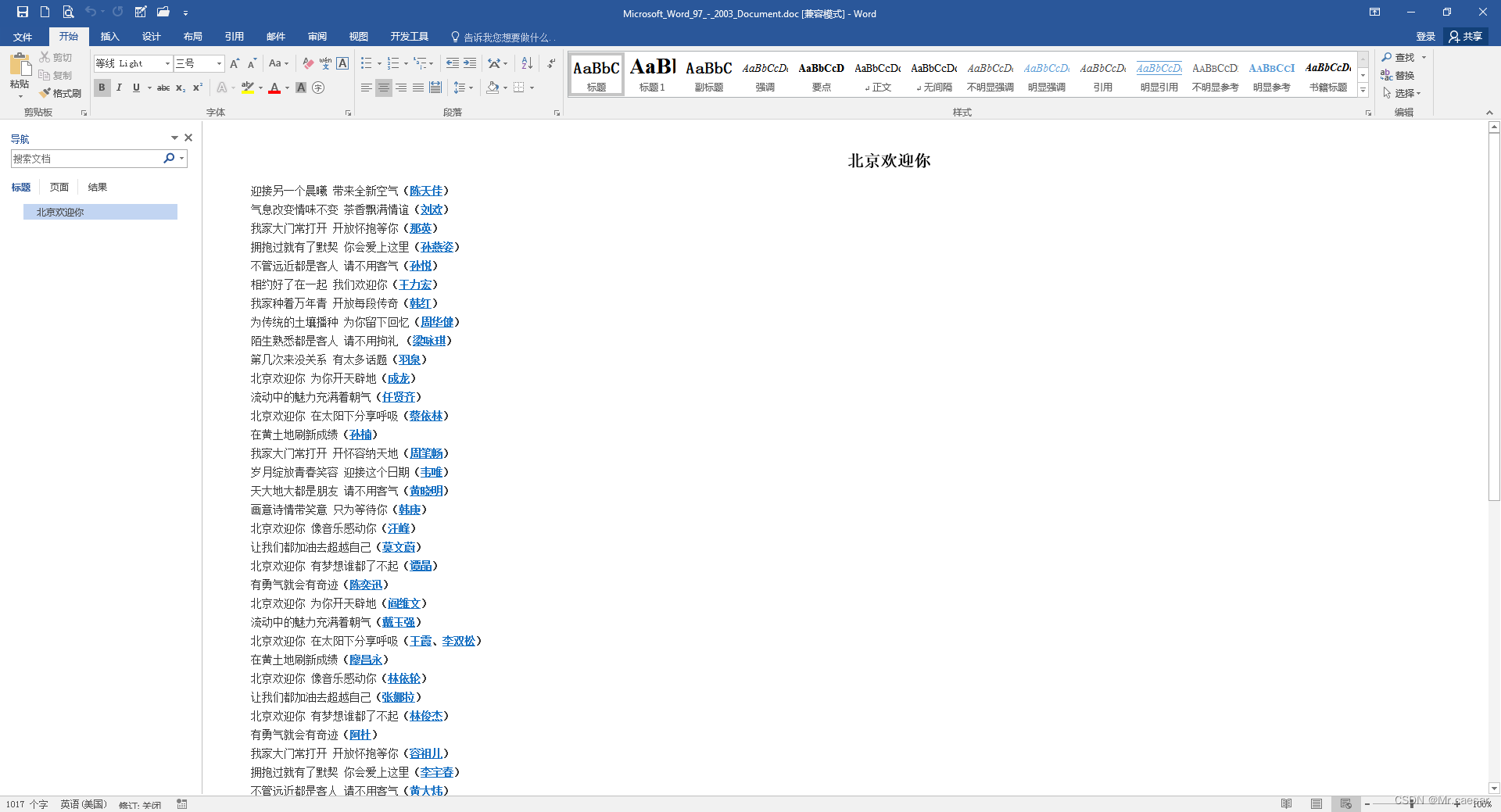Open hyperlink 周华健 in the document
The height and width of the screenshot is (812, 1501).
point(437,322)
